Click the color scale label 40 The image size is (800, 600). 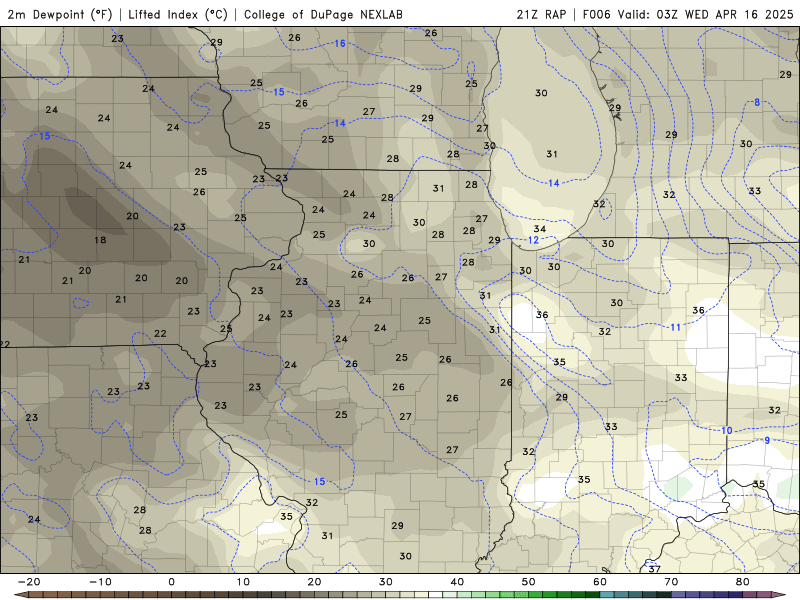tap(457, 582)
